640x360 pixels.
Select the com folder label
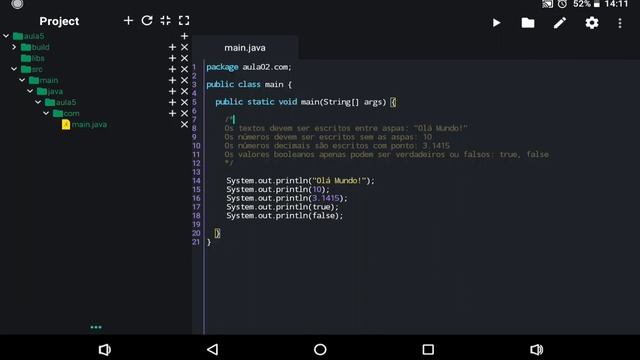(x=71, y=113)
